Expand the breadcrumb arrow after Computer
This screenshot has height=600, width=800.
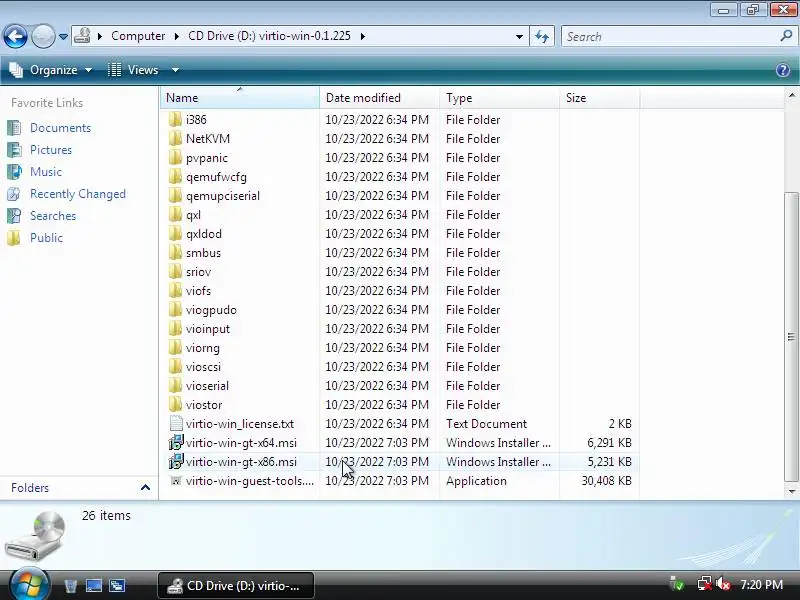click(x=177, y=36)
